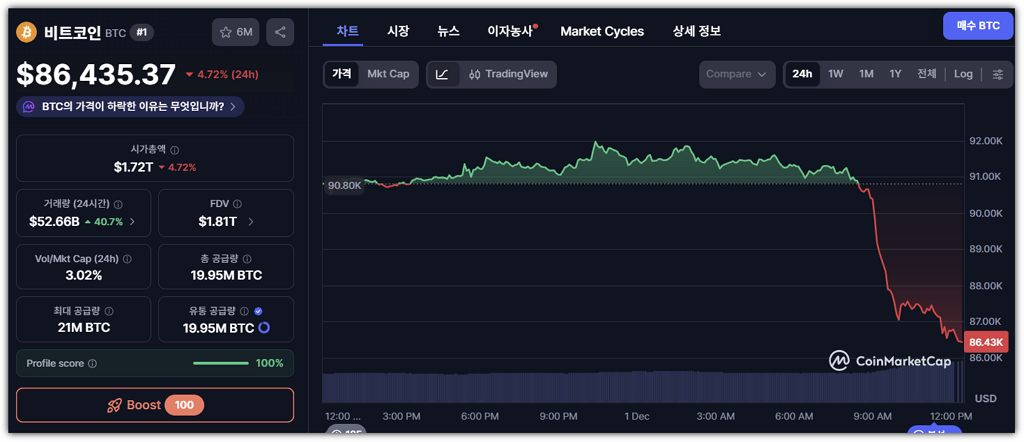Show info icon next to 거래량 (24시간)
Screen dimensions: 1024x442
(x=118, y=204)
